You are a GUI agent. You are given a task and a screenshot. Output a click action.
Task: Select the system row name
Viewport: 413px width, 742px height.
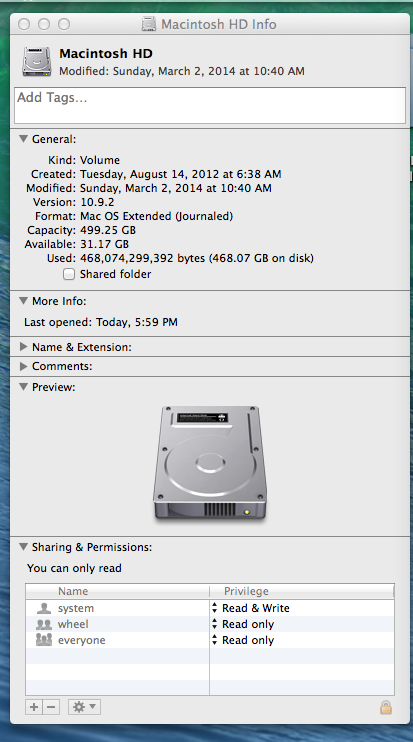point(76,608)
